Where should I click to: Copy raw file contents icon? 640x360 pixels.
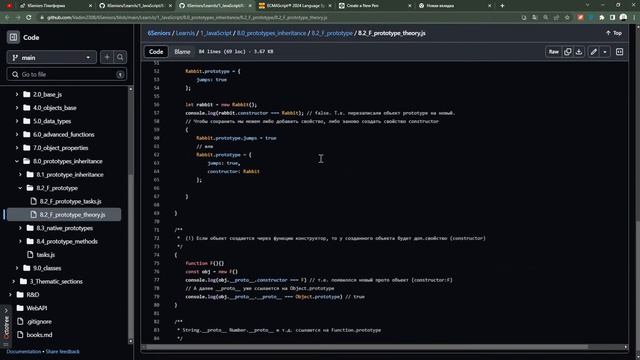[567, 52]
